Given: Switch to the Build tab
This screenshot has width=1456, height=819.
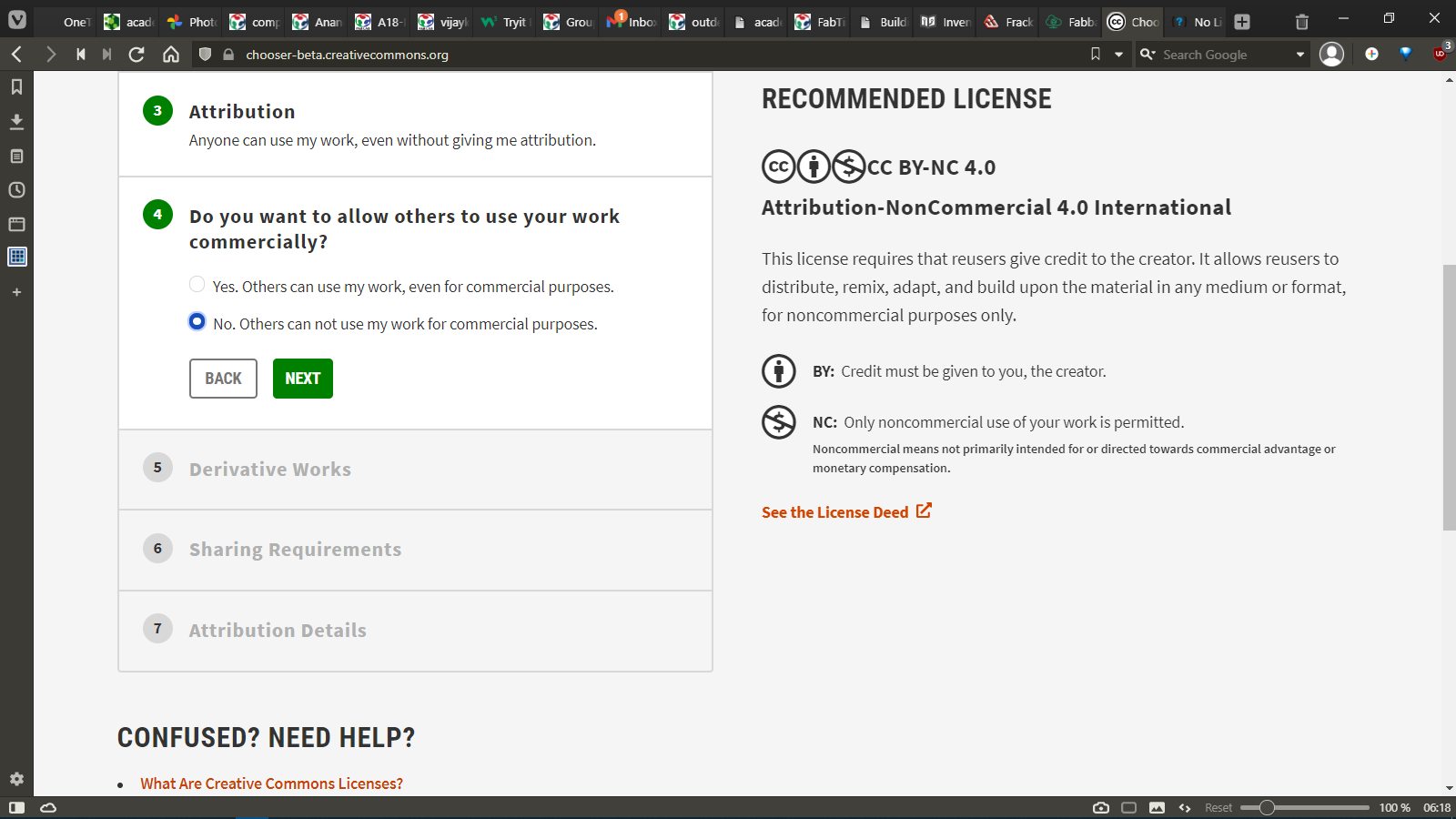Looking at the screenshot, I should [882, 22].
